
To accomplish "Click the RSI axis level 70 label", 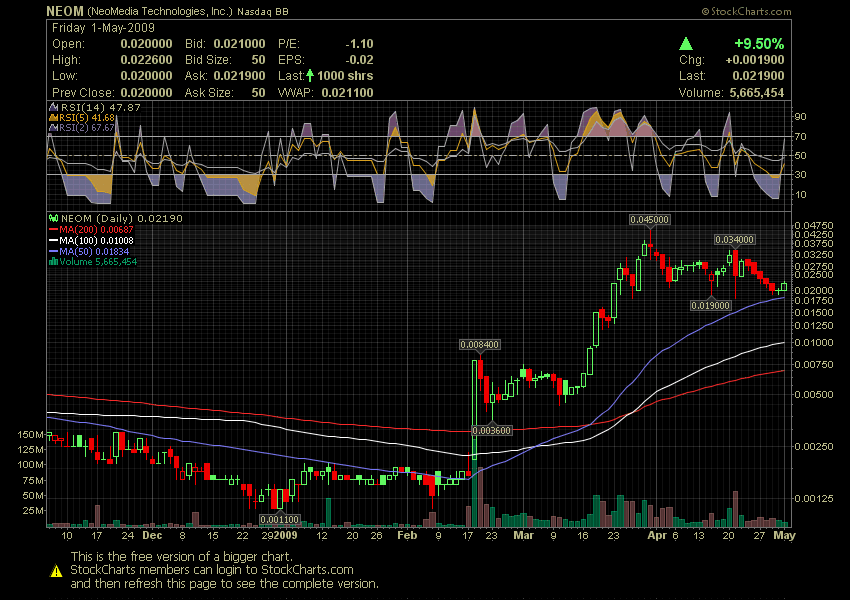I will (801, 137).
